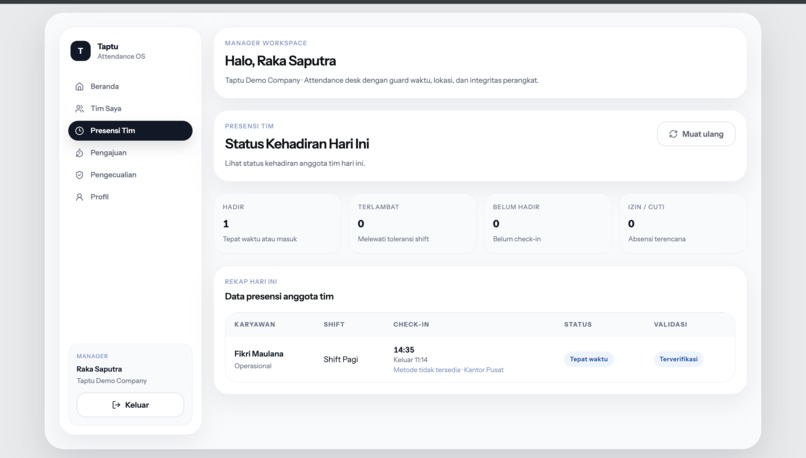Click Taptu Demo Company in the manager card
The height and width of the screenshot is (458, 806).
pos(112,381)
